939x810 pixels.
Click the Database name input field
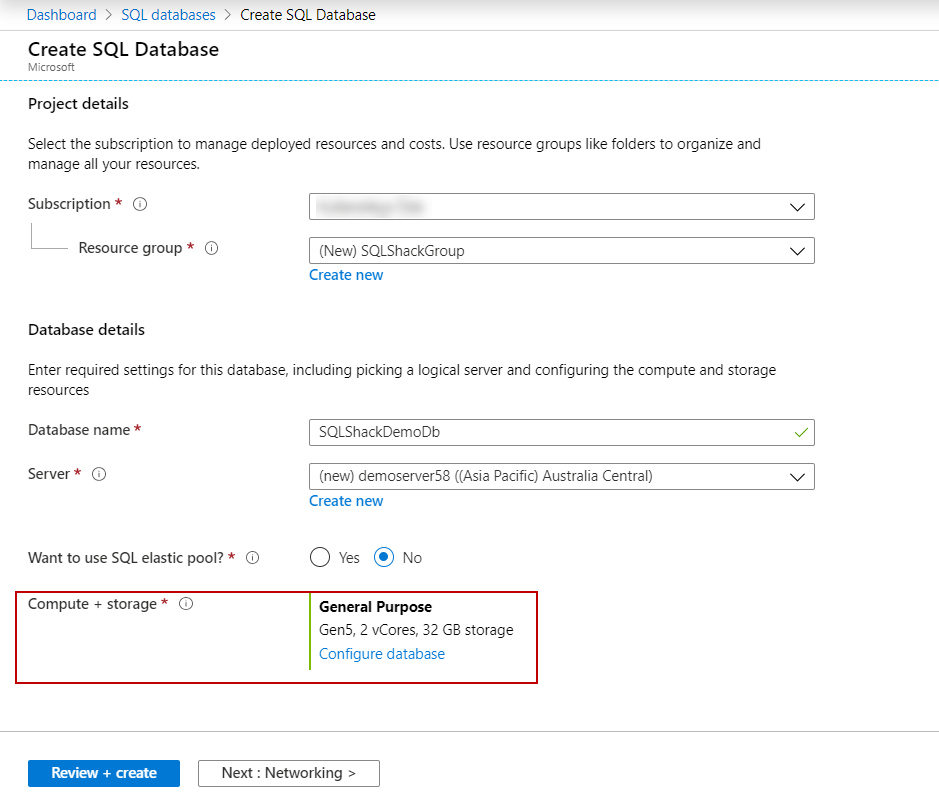tap(550, 433)
